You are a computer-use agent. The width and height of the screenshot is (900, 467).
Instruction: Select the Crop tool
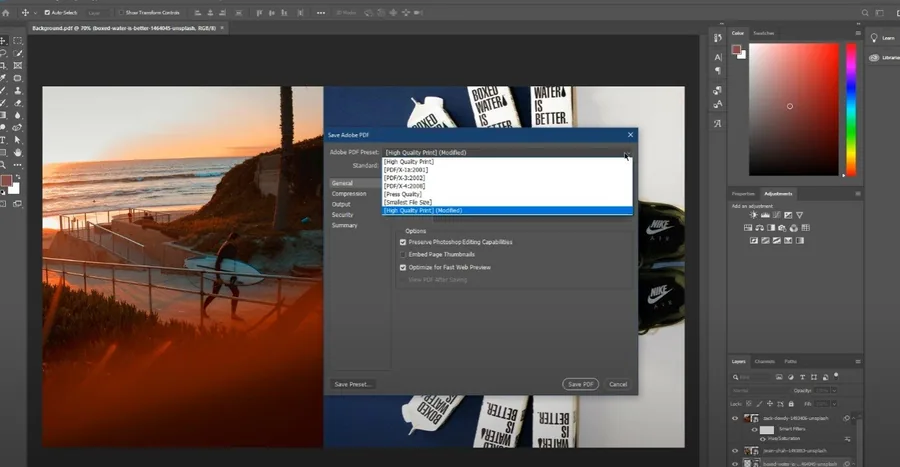tap(3, 65)
